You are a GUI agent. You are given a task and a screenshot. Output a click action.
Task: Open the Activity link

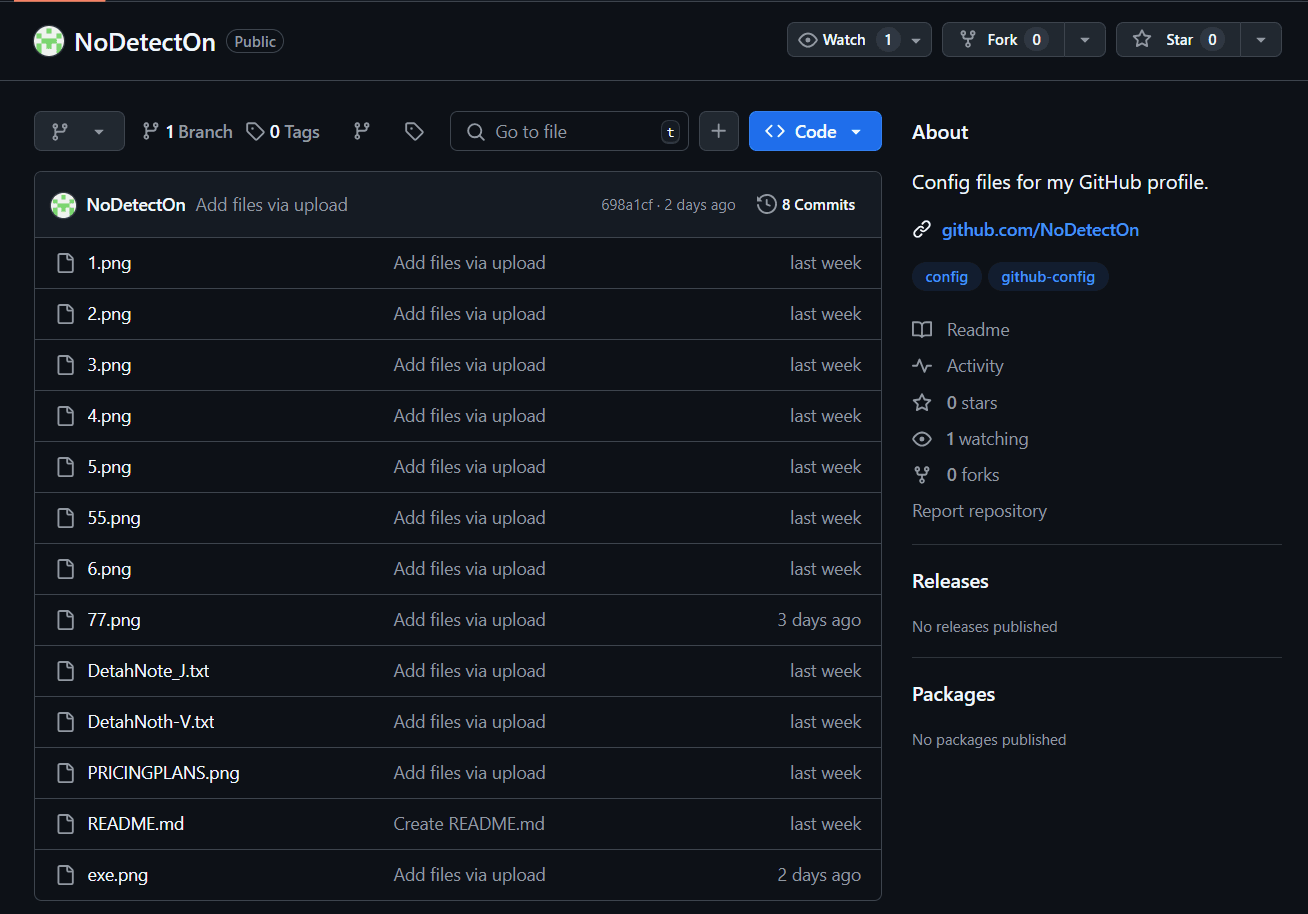(x=975, y=366)
